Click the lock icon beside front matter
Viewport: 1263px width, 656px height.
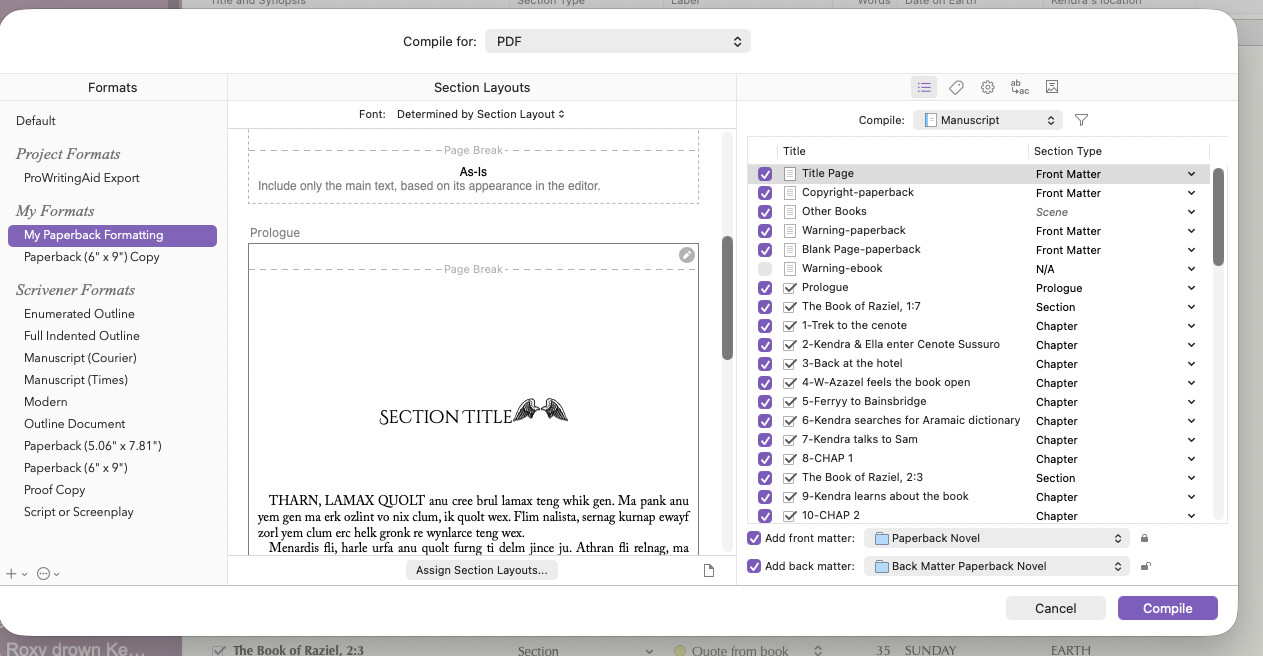[x=1145, y=539]
